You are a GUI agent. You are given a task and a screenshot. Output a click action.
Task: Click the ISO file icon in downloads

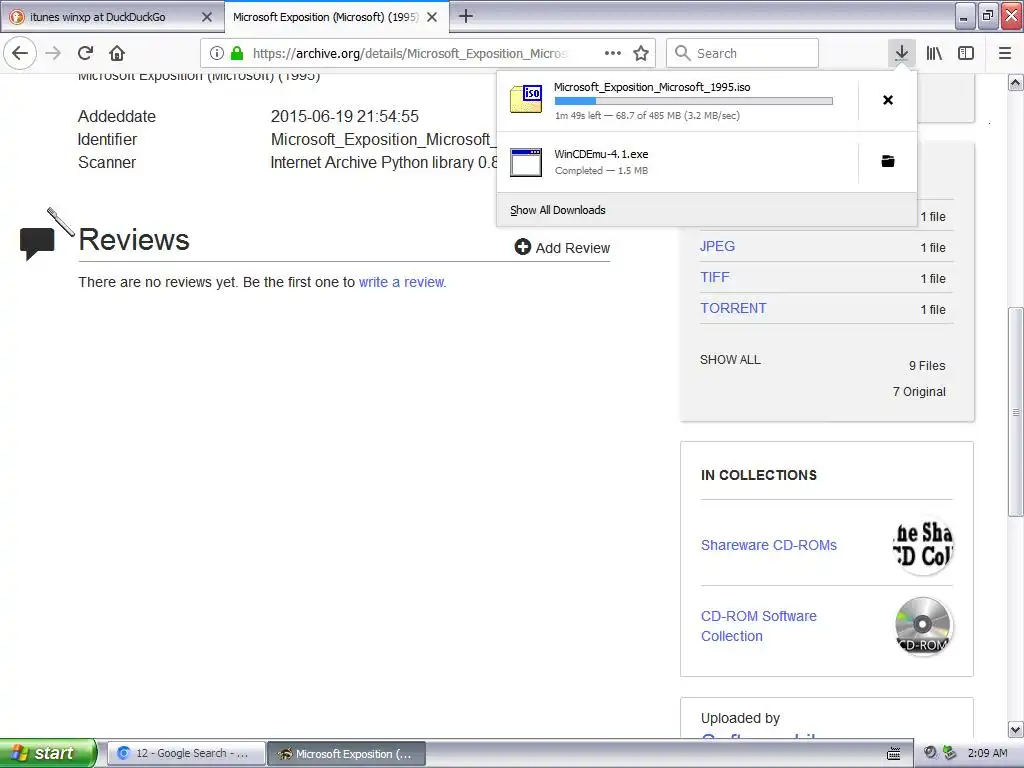coord(526,99)
